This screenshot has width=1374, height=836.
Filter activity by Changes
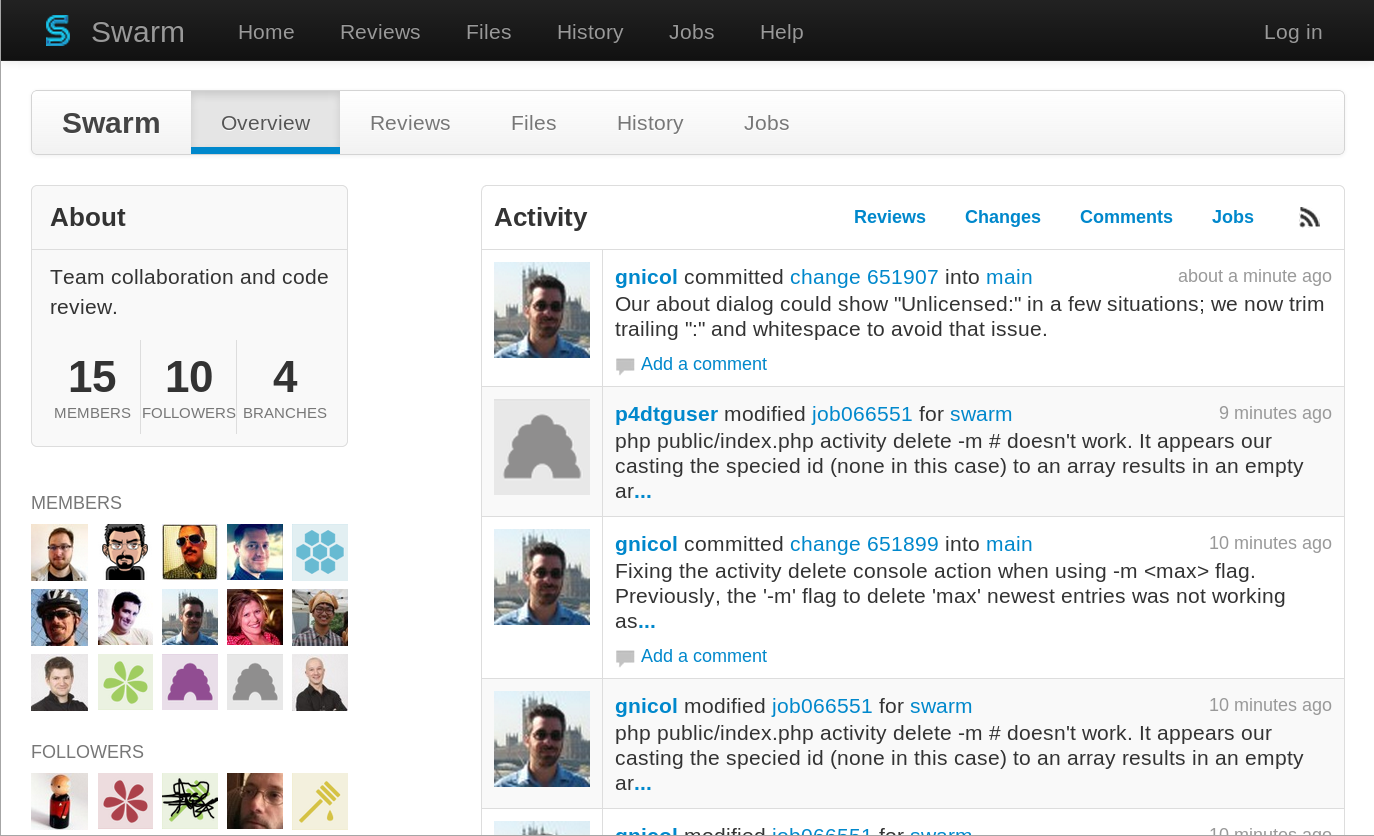(1002, 217)
